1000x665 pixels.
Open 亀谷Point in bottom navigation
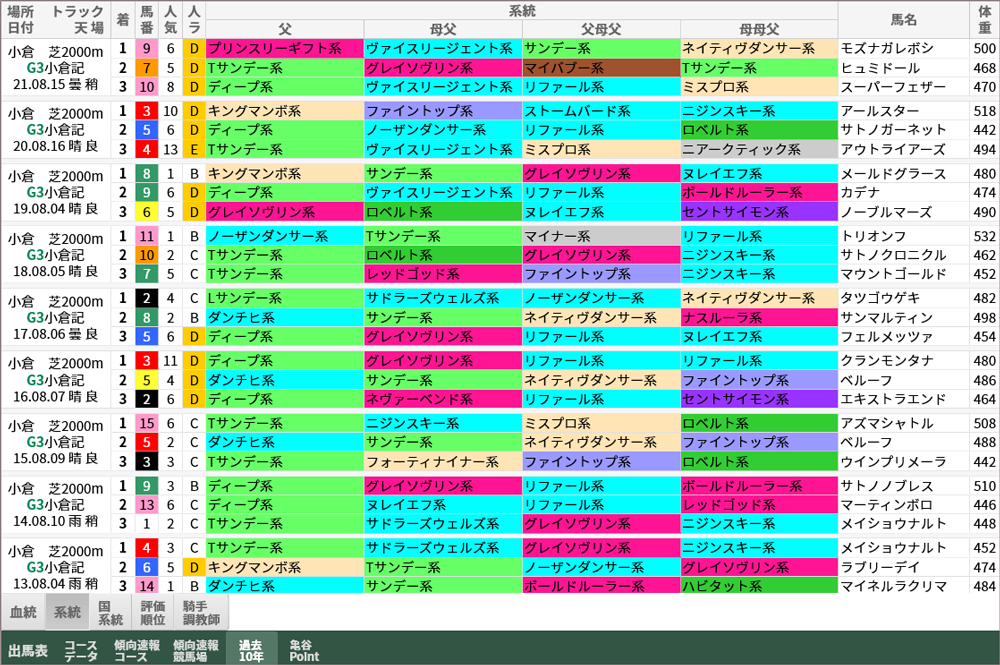click(x=304, y=650)
